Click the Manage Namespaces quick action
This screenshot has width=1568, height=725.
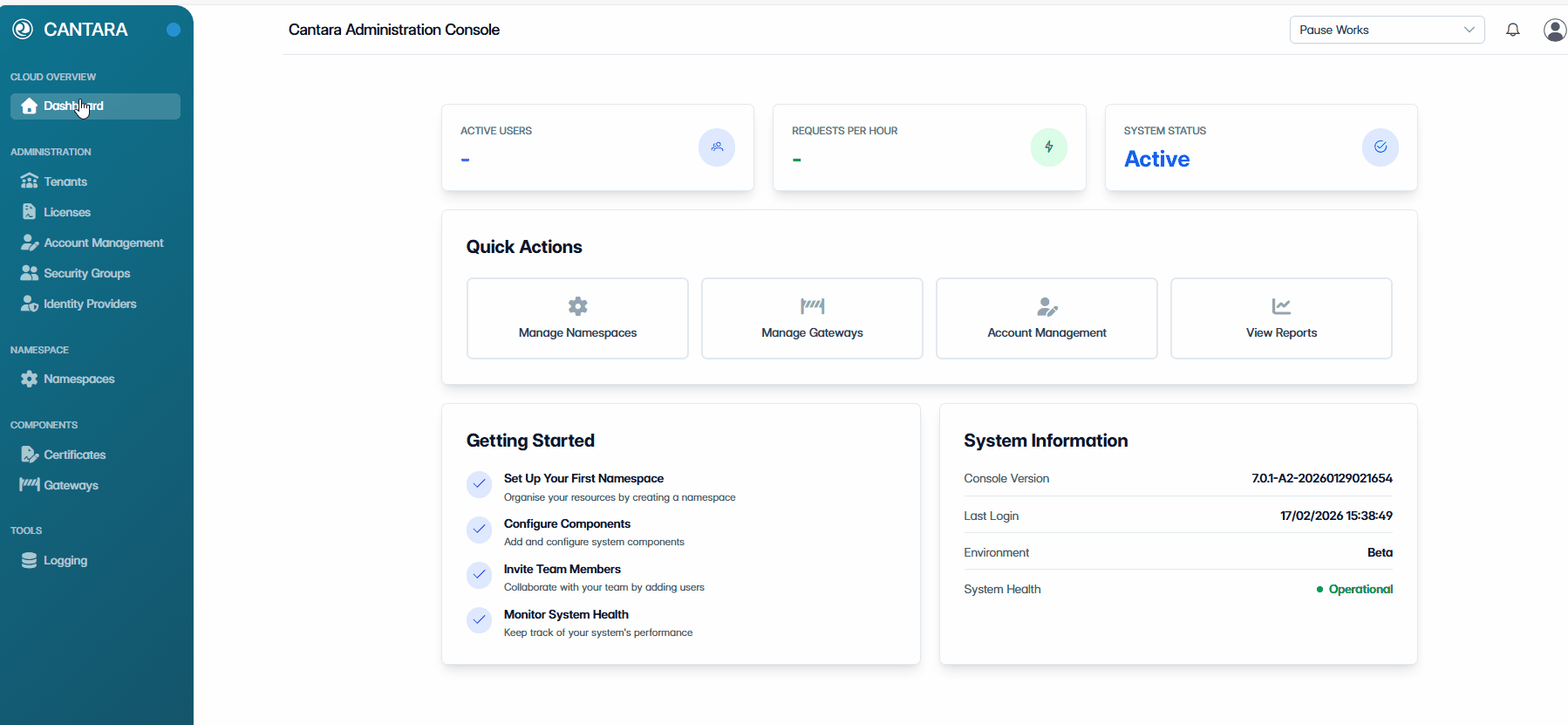[577, 318]
